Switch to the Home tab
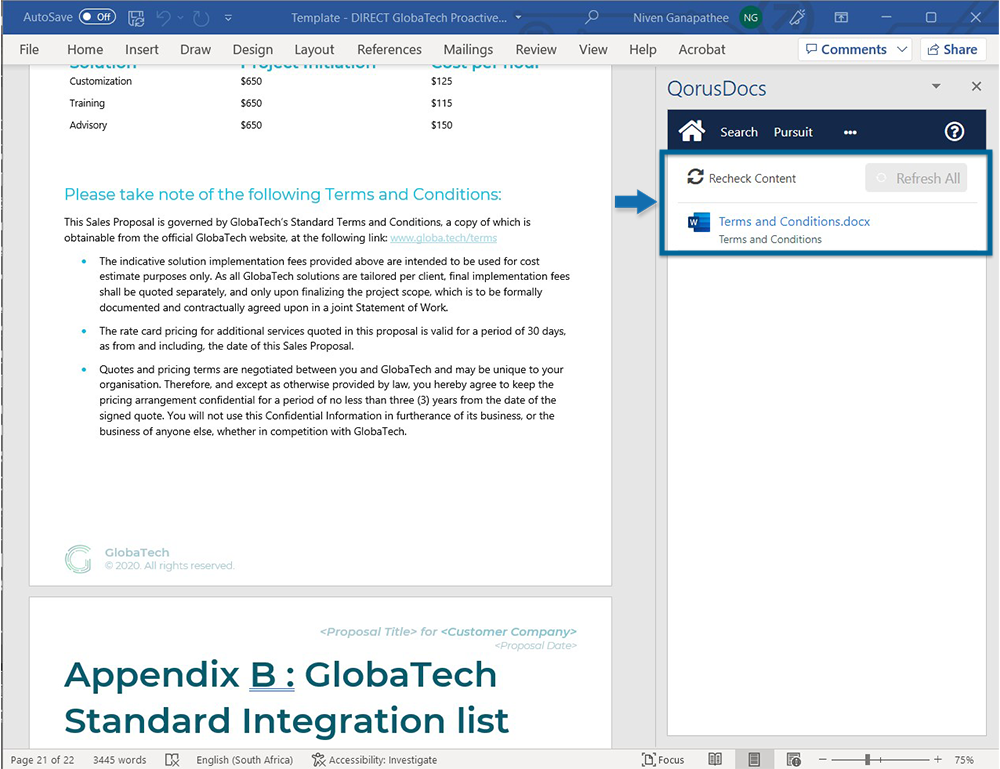 [85, 50]
